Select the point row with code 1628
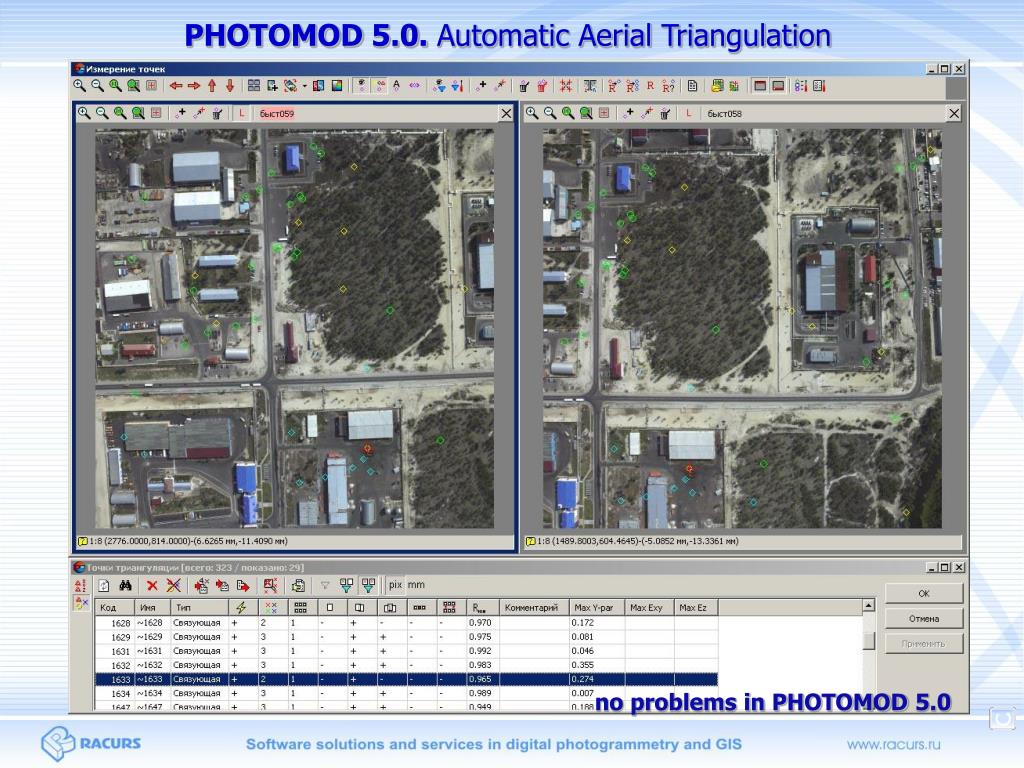Screen dimensions: 1024x768 coord(406,623)
